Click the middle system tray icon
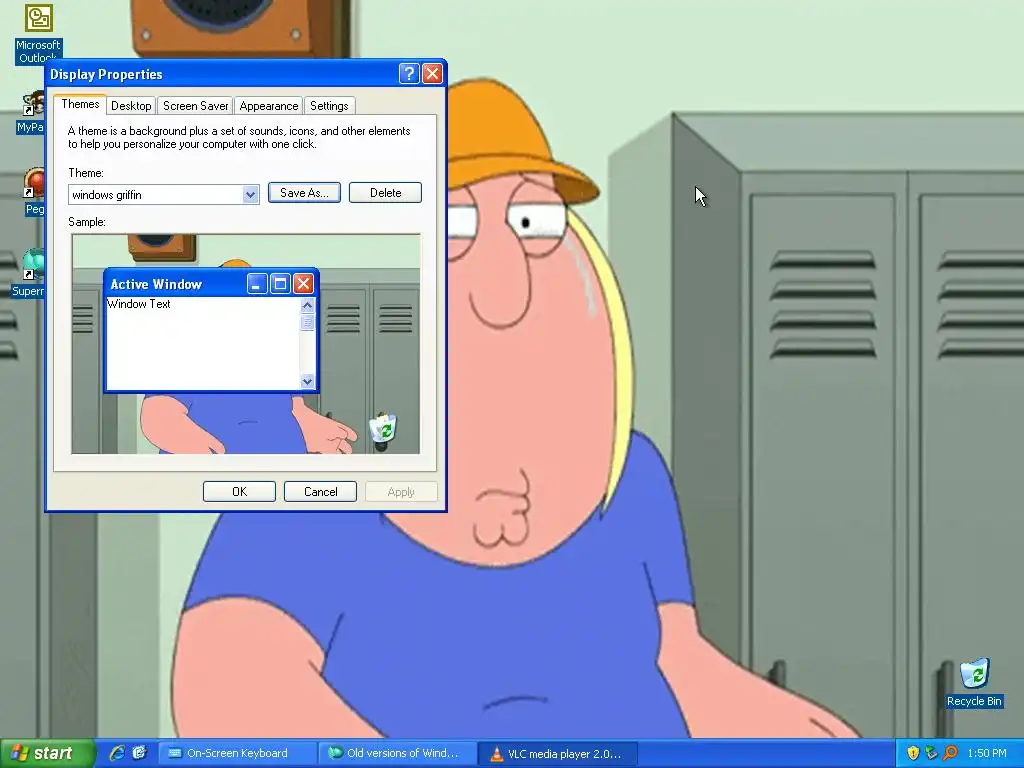Screen dimensions: 1024x768 click(931, 753)
